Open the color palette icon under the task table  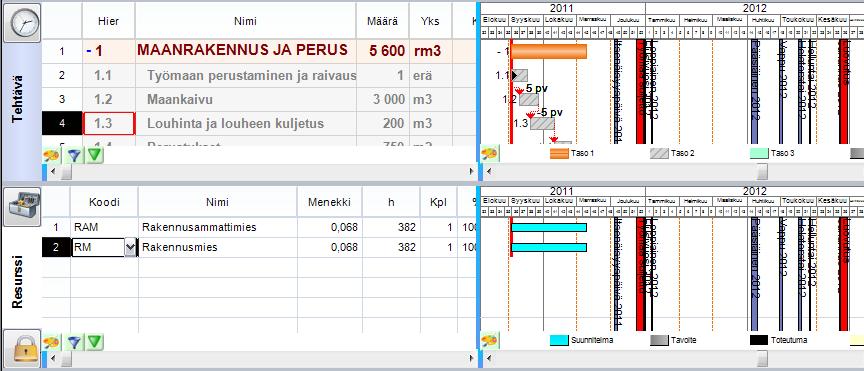tap(51, 155)
